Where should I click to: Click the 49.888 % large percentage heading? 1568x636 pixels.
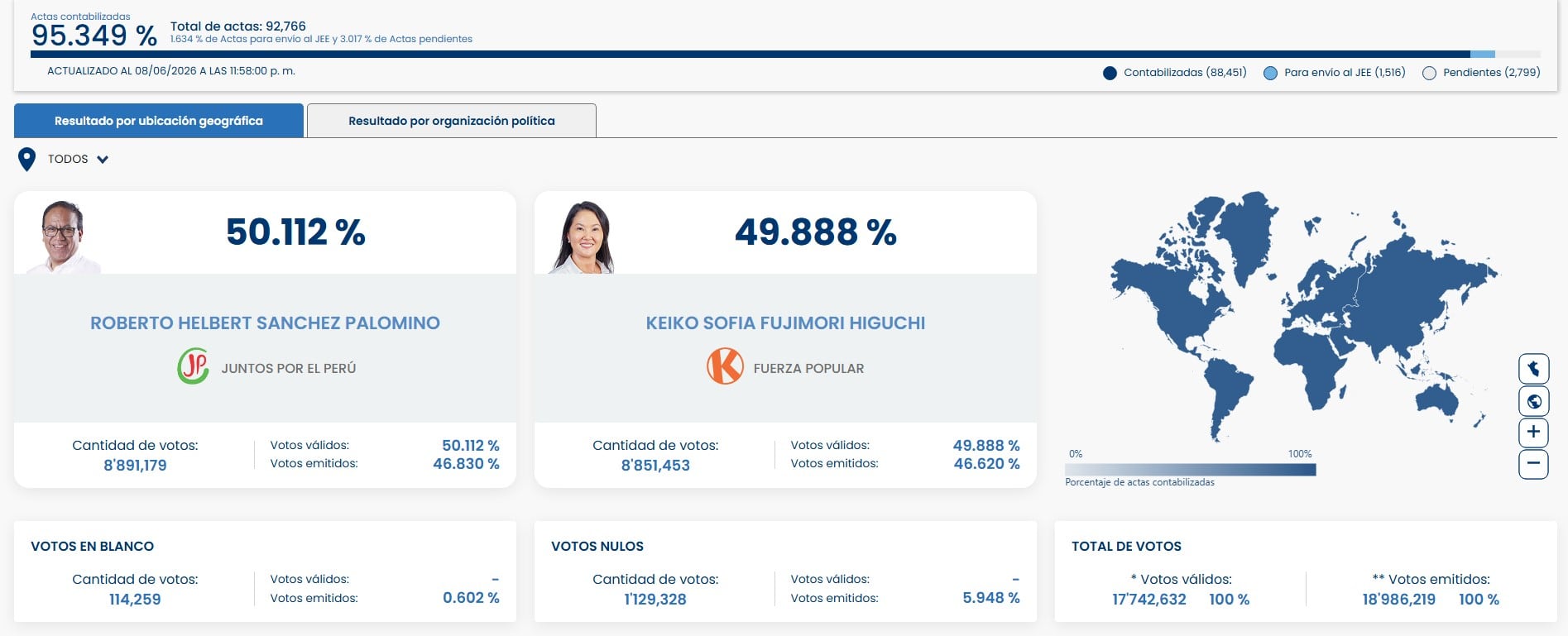816,232
